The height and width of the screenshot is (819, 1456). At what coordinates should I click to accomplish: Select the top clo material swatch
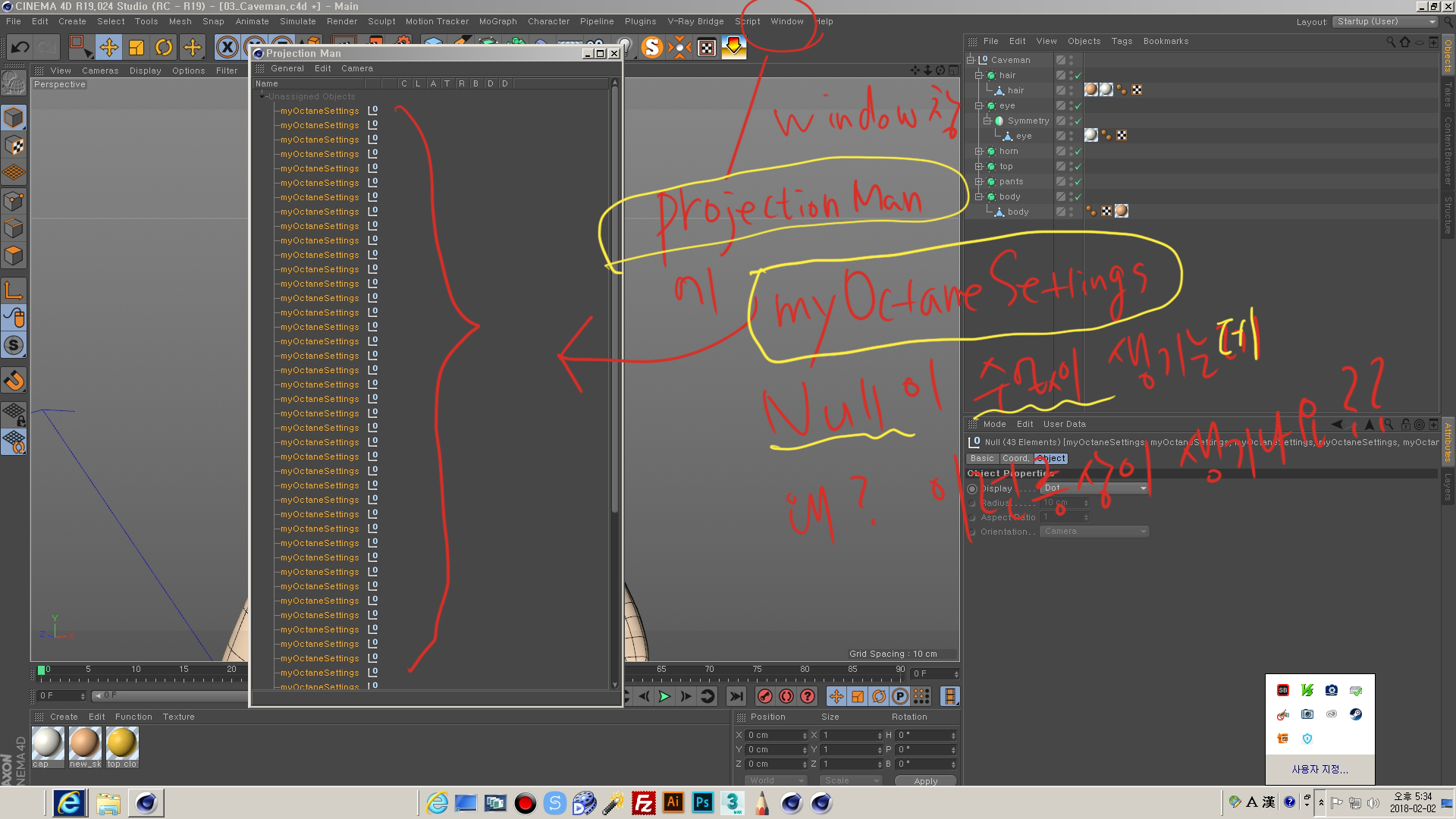point(122,747)
